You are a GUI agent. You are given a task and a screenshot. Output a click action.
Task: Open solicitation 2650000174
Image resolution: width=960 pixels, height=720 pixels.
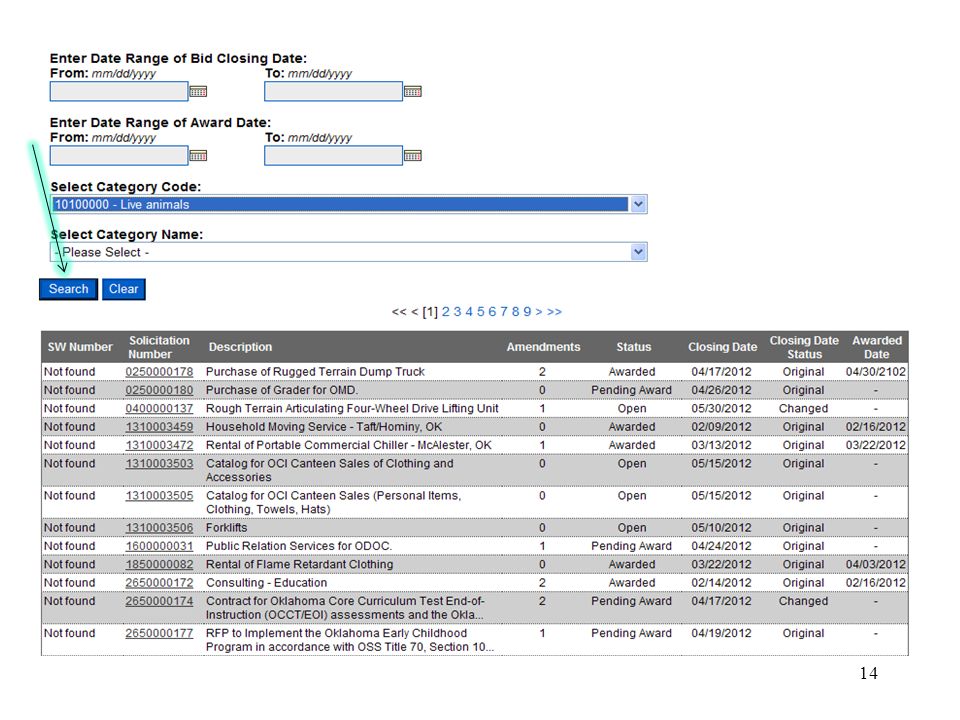[159, 601]
